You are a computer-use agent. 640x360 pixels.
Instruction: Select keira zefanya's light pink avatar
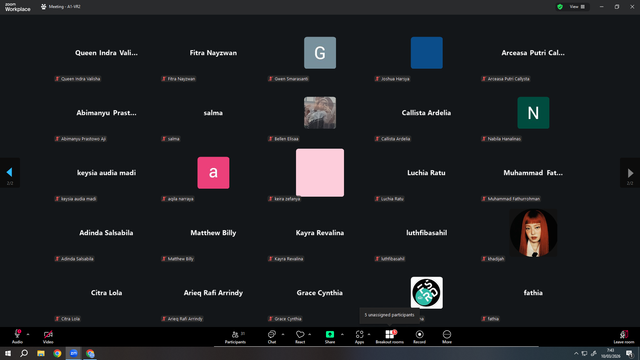click(320, 173)
